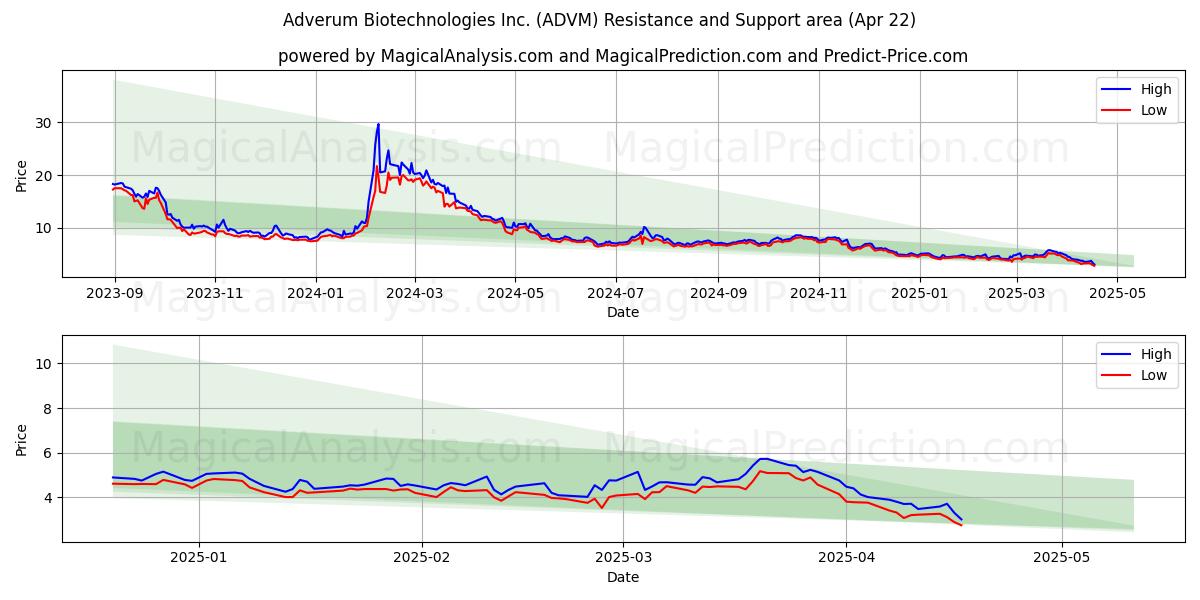Click the 2024-01 tick label

tap(316, 293)
